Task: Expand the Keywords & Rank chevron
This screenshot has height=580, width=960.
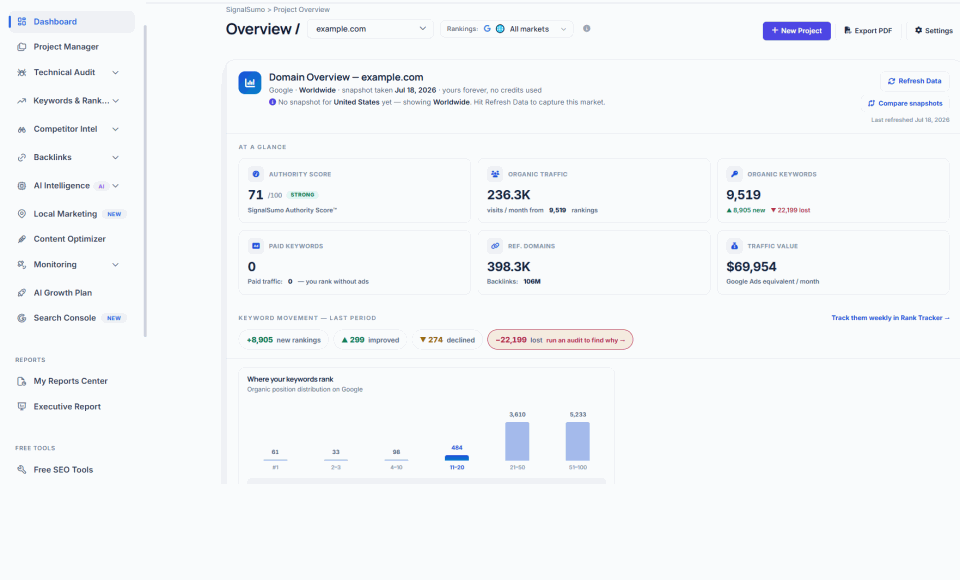Action: pyautogui.click(x=115, y=100)
